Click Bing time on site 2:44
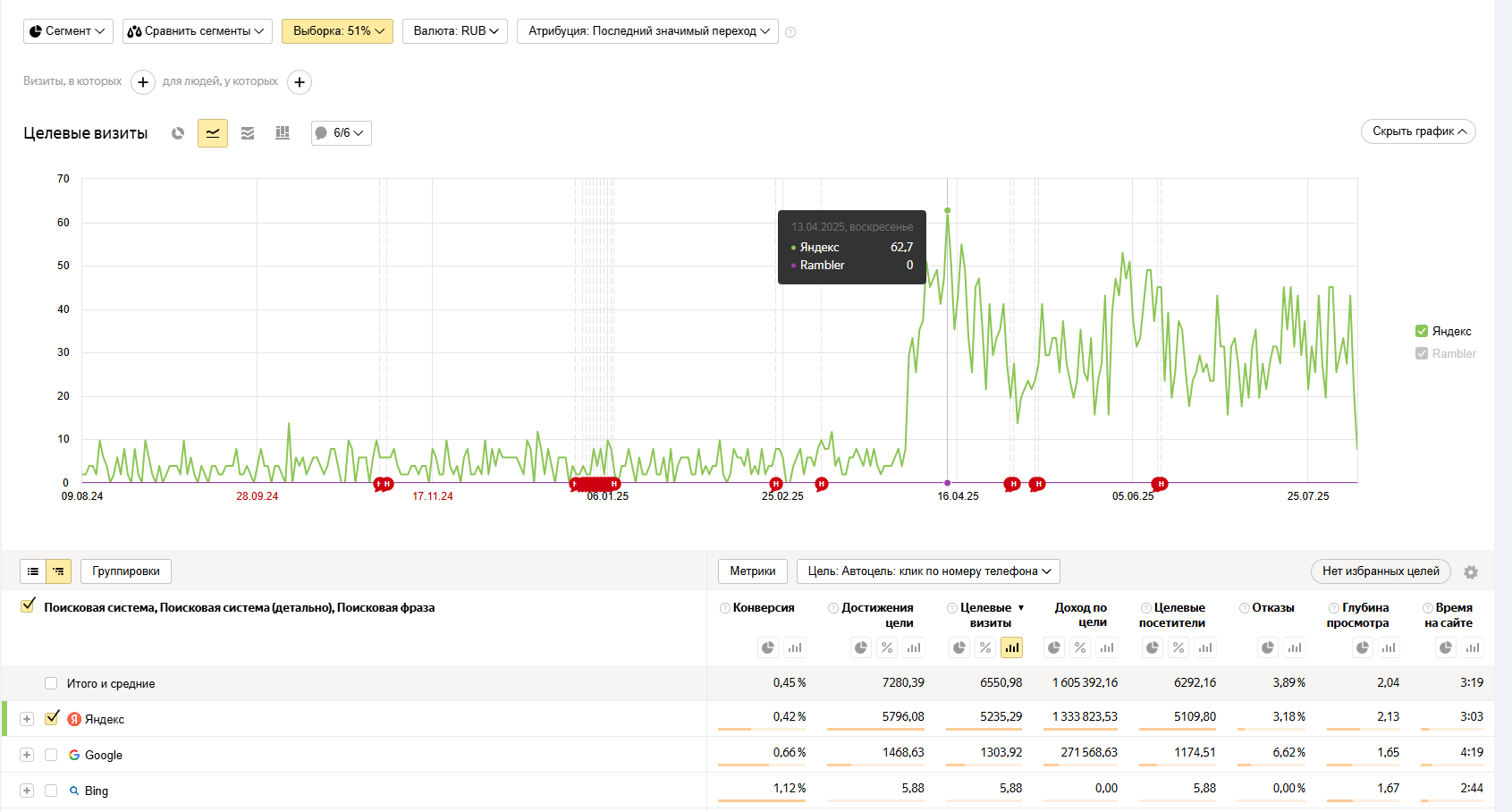The image size is (1512, 812). pyautogui.click(x=1472, y=789)
